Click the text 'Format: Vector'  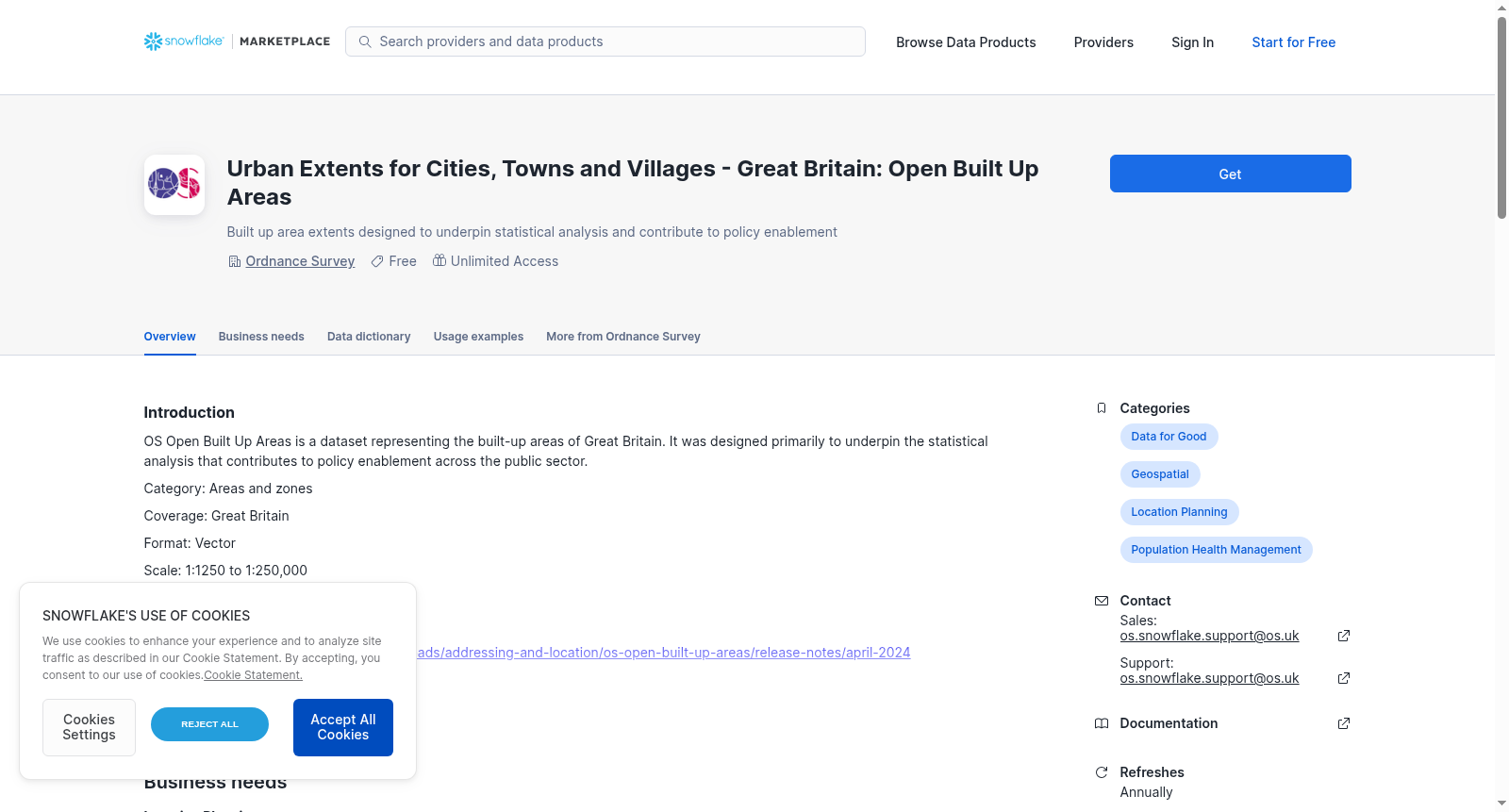pyautogui.click(x=190, y=543)
